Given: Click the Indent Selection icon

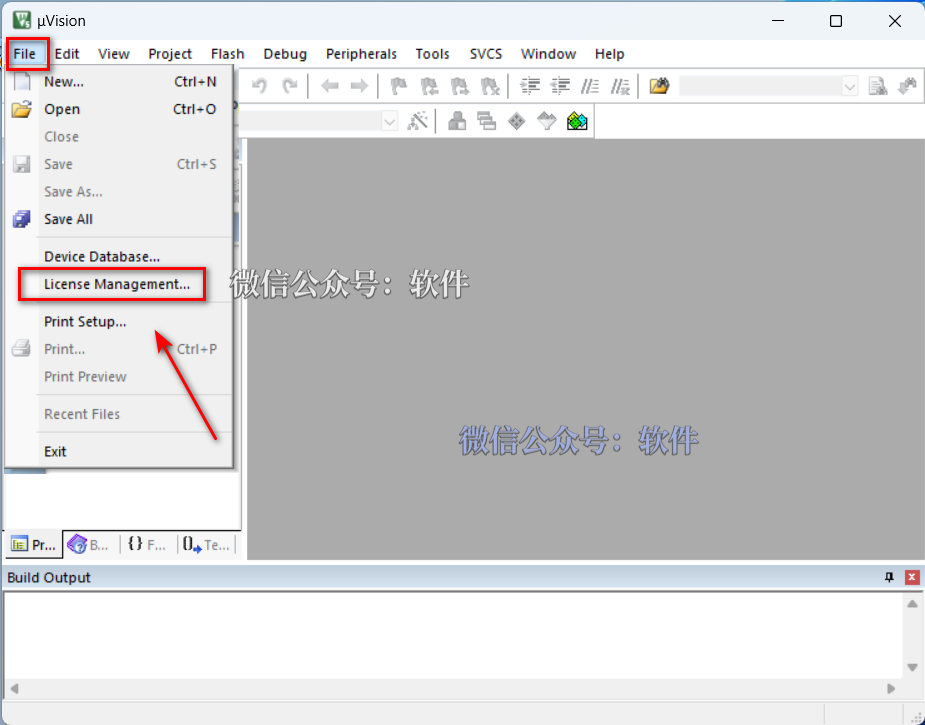Looking at the screenshot, I should (530, 86).
